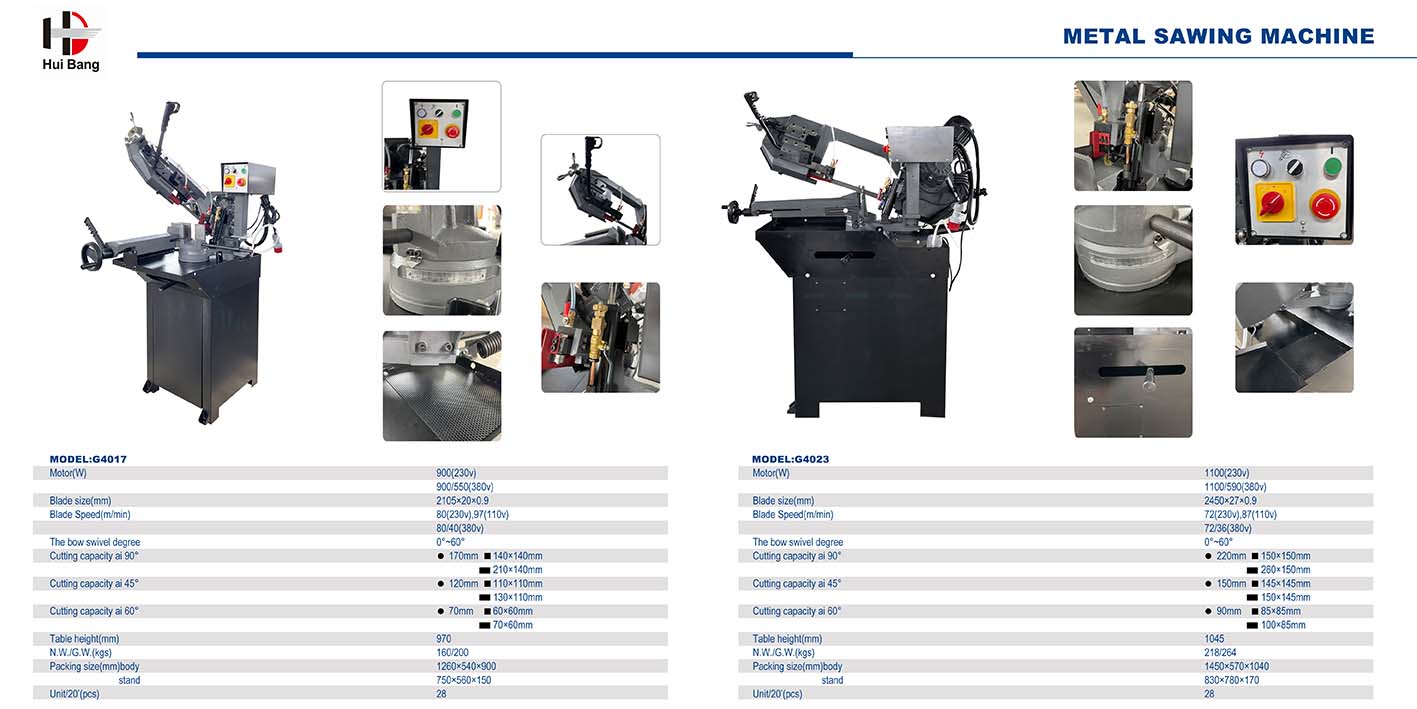Click the green start button on G4023 panel
The height and width of the screenshot is (709, 1417).
(1331, 166)
